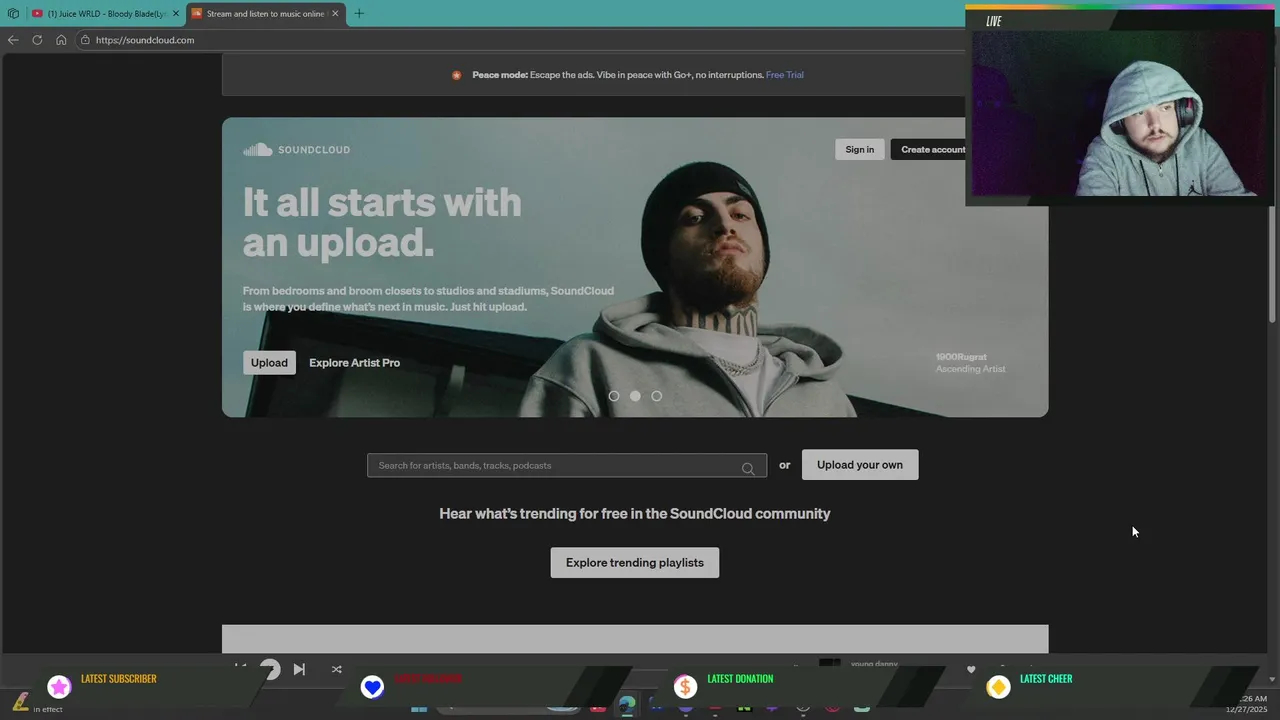This screenshot has height=720, width=1280.
Task: Close the SoundCloud tab
Action: pyautogui.click(x=335, y=14)
